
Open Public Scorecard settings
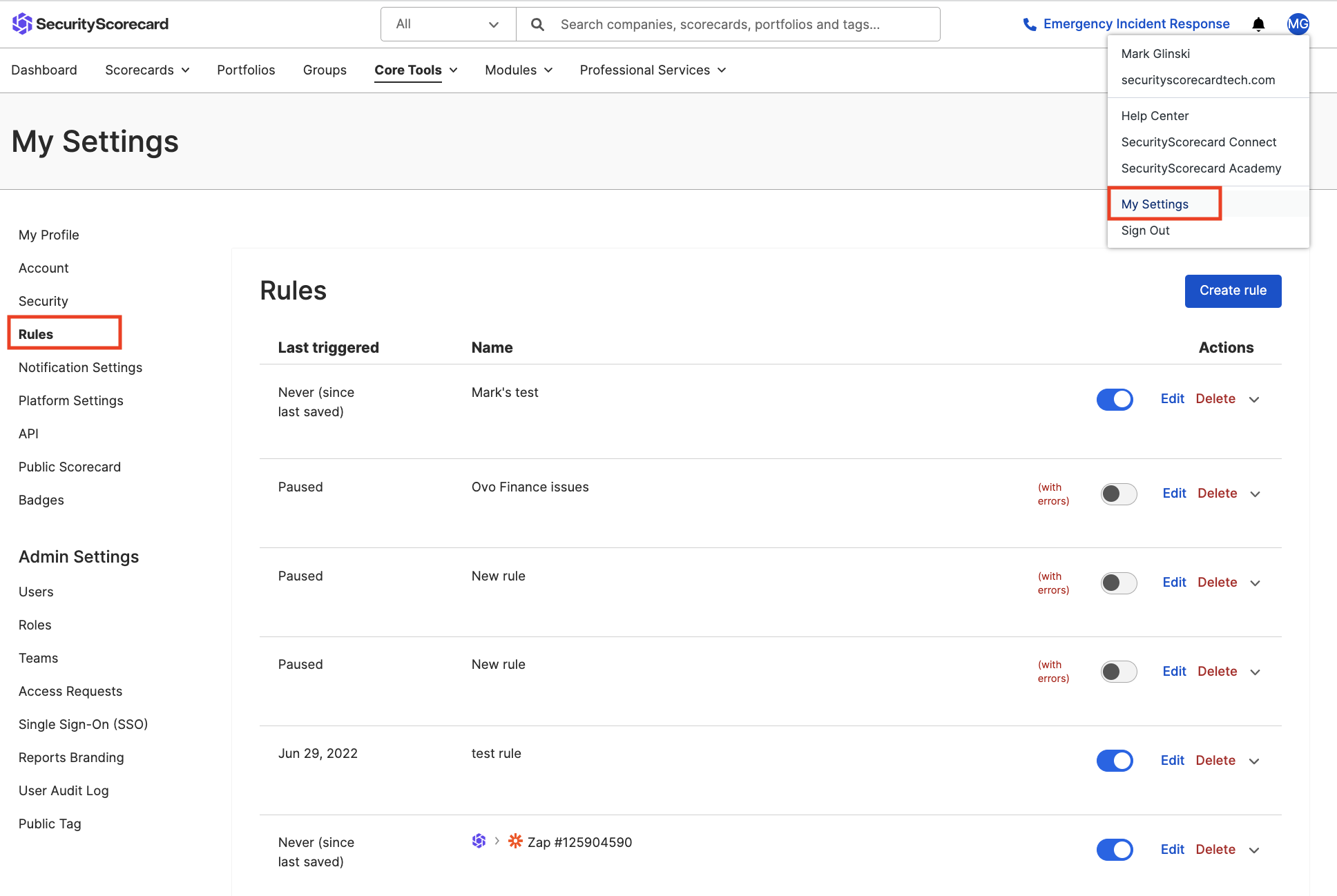coord(70,467)
